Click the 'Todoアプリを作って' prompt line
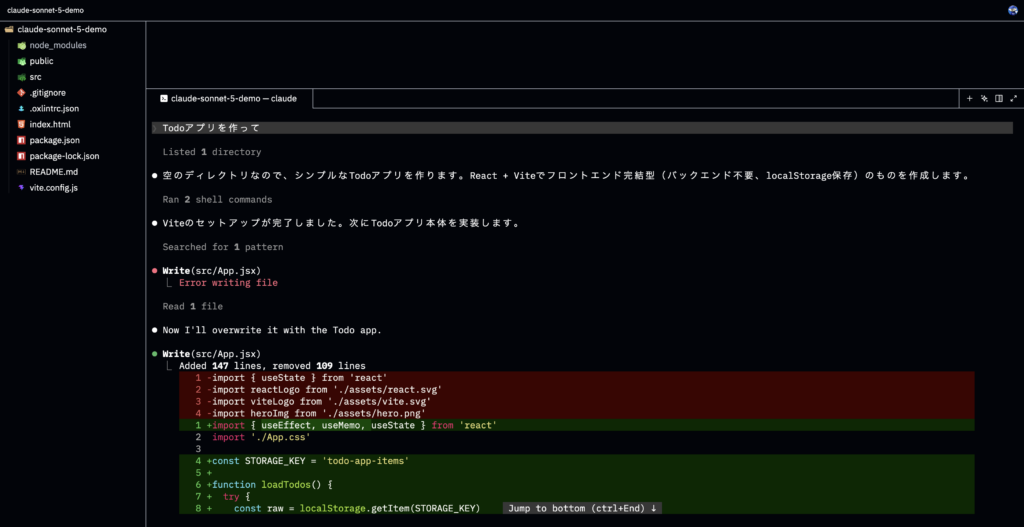 click(x=581, y=128)
